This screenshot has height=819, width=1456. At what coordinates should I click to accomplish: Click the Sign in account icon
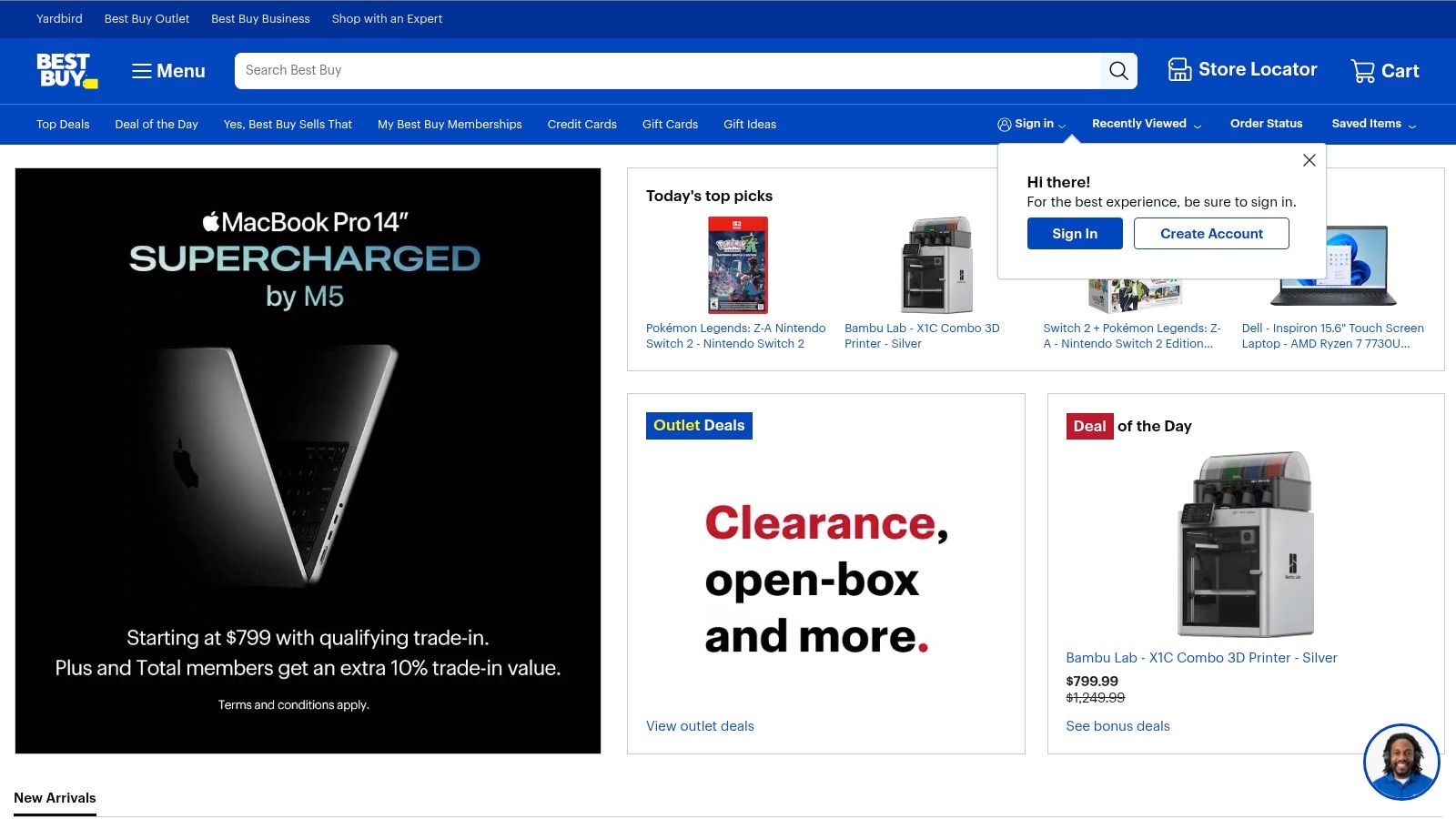[x=1006, y=123]
